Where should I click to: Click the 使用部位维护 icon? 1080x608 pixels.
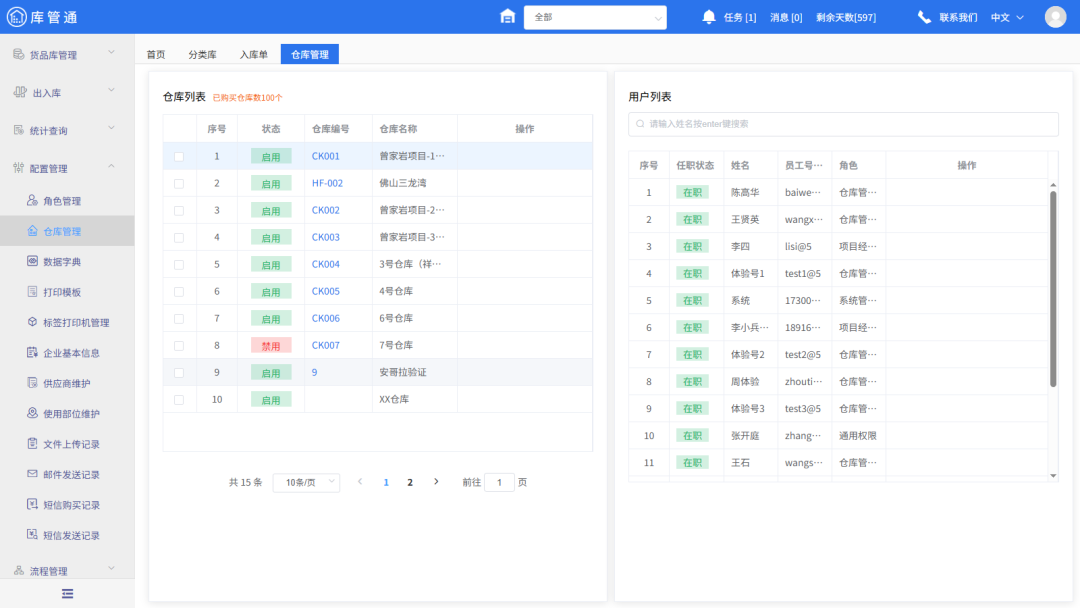(x=32, y=412)
